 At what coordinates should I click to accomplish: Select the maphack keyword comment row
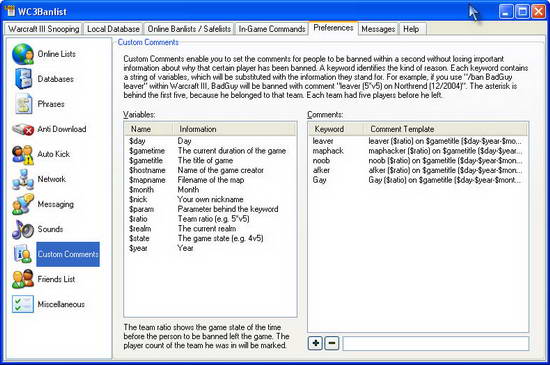[418, 151]
